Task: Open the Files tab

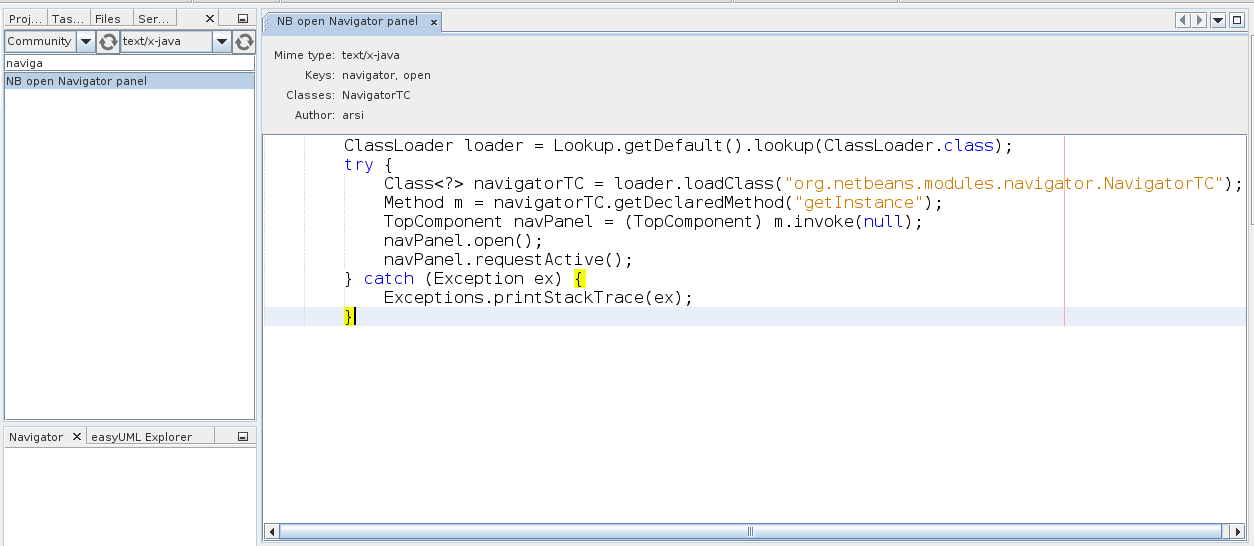Action: click(108, 19)
